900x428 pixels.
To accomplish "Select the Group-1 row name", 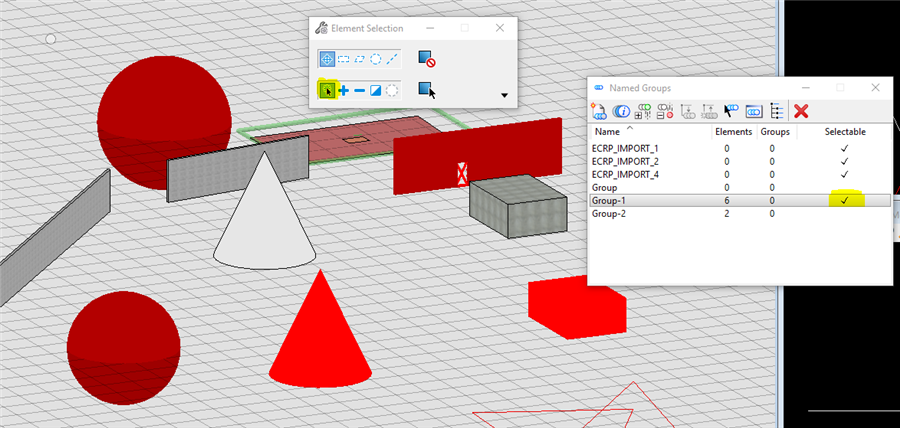I will tap(608, 200).
